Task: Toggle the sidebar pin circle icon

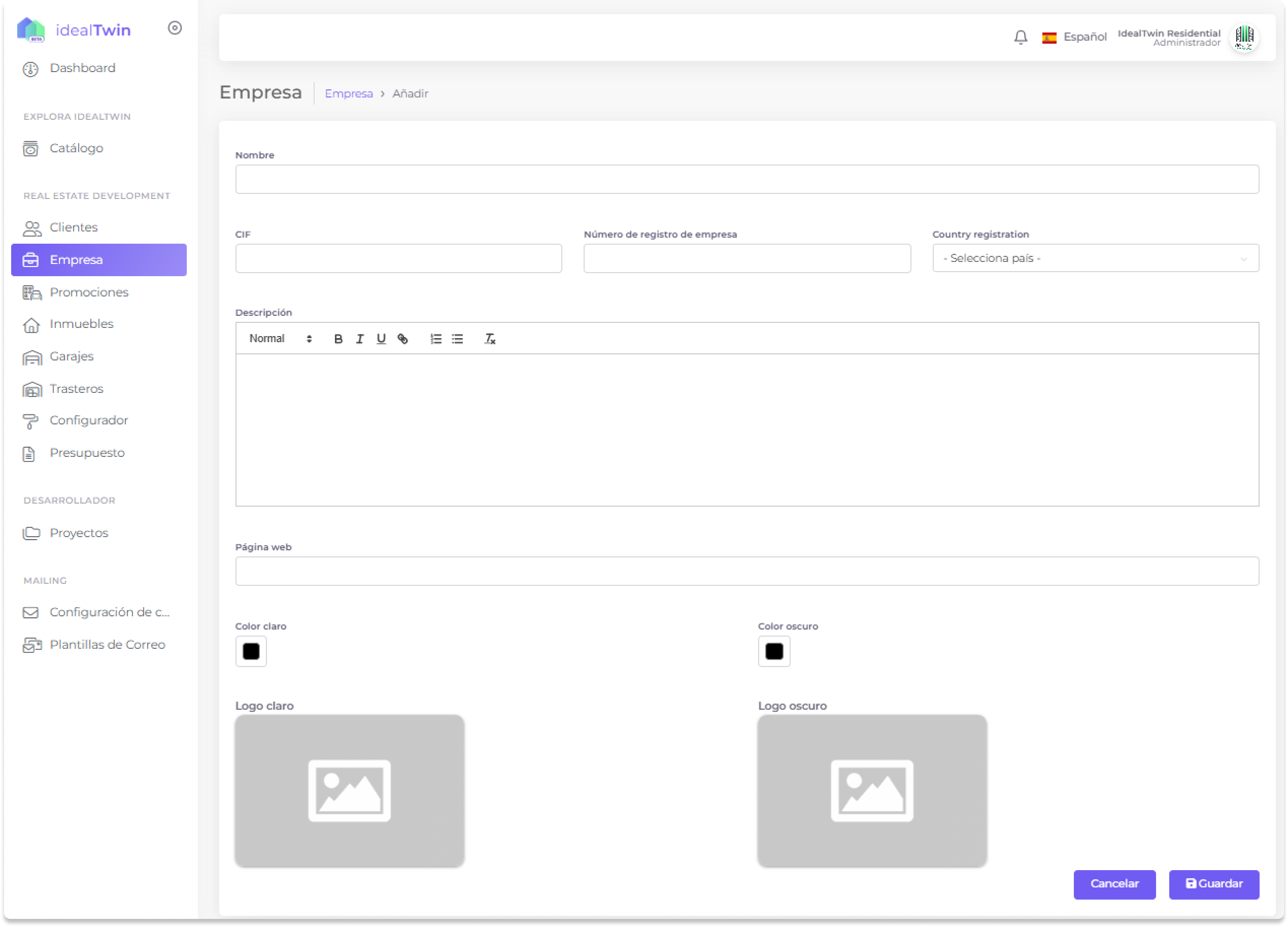Action: pyautogui.click(x=175, y=28)
